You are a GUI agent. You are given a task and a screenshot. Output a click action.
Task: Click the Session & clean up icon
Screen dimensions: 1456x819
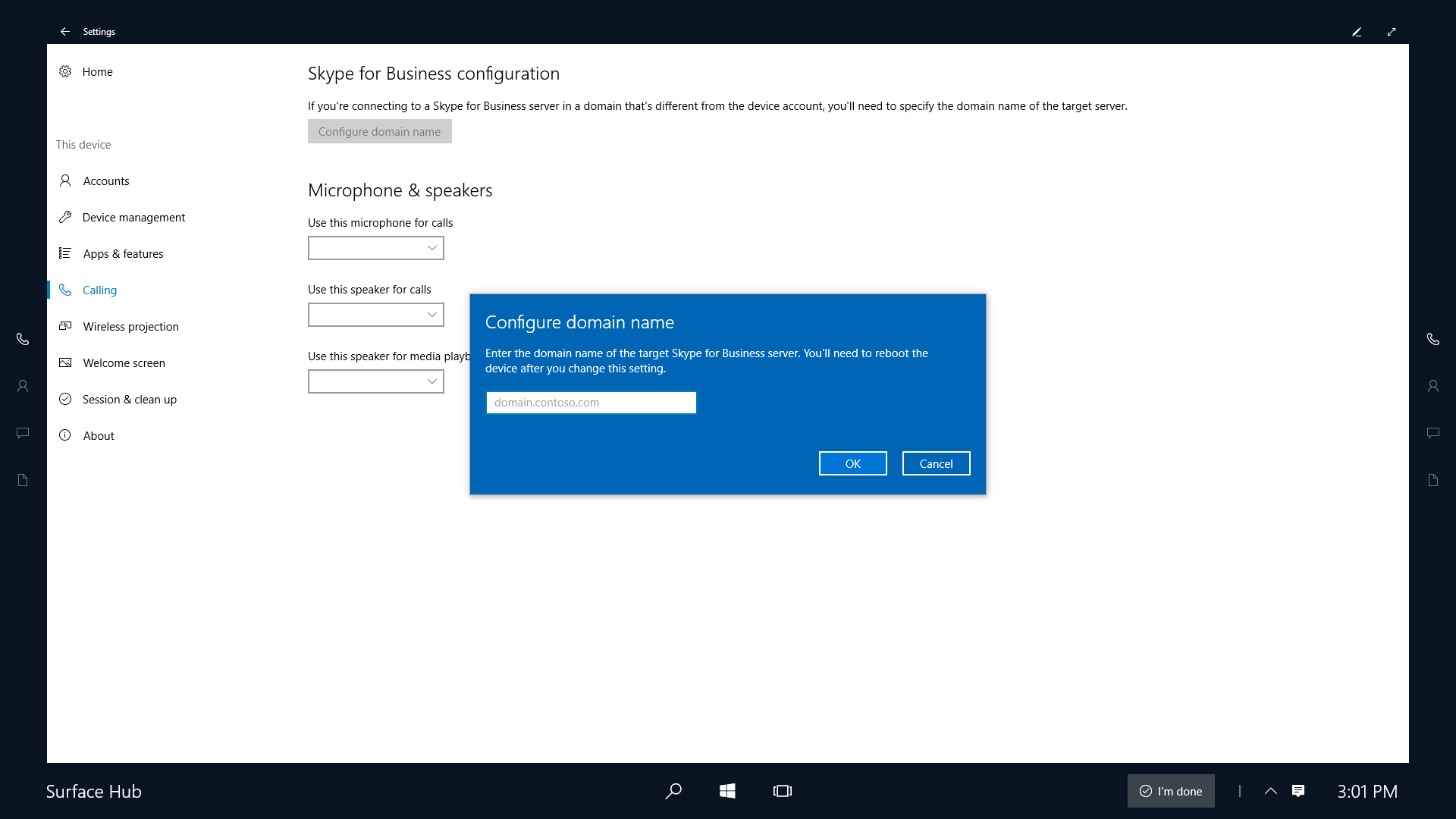click(66, 399)
